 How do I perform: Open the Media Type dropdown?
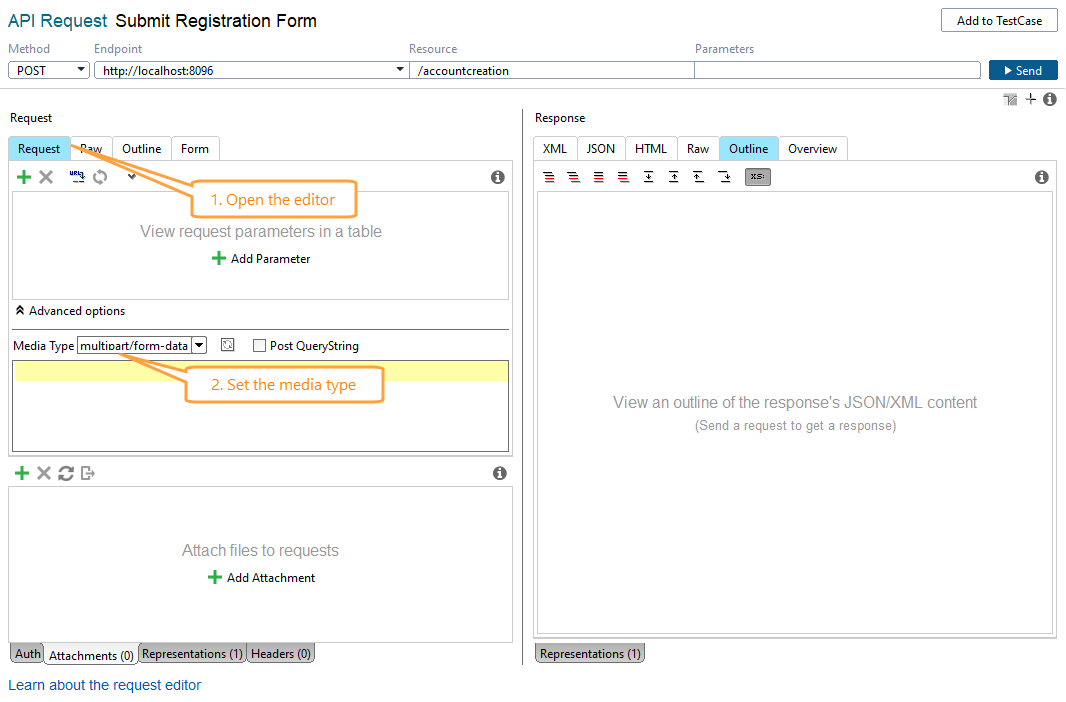199,345
